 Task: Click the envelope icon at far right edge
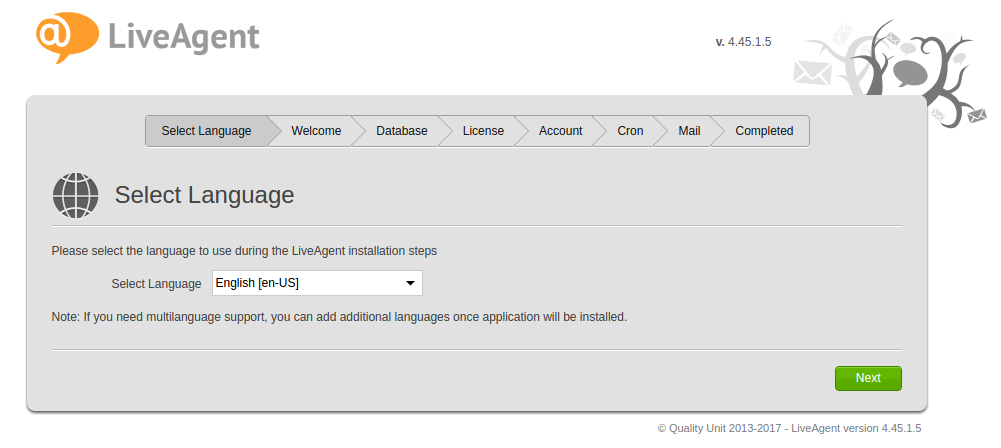pos(977,118)
